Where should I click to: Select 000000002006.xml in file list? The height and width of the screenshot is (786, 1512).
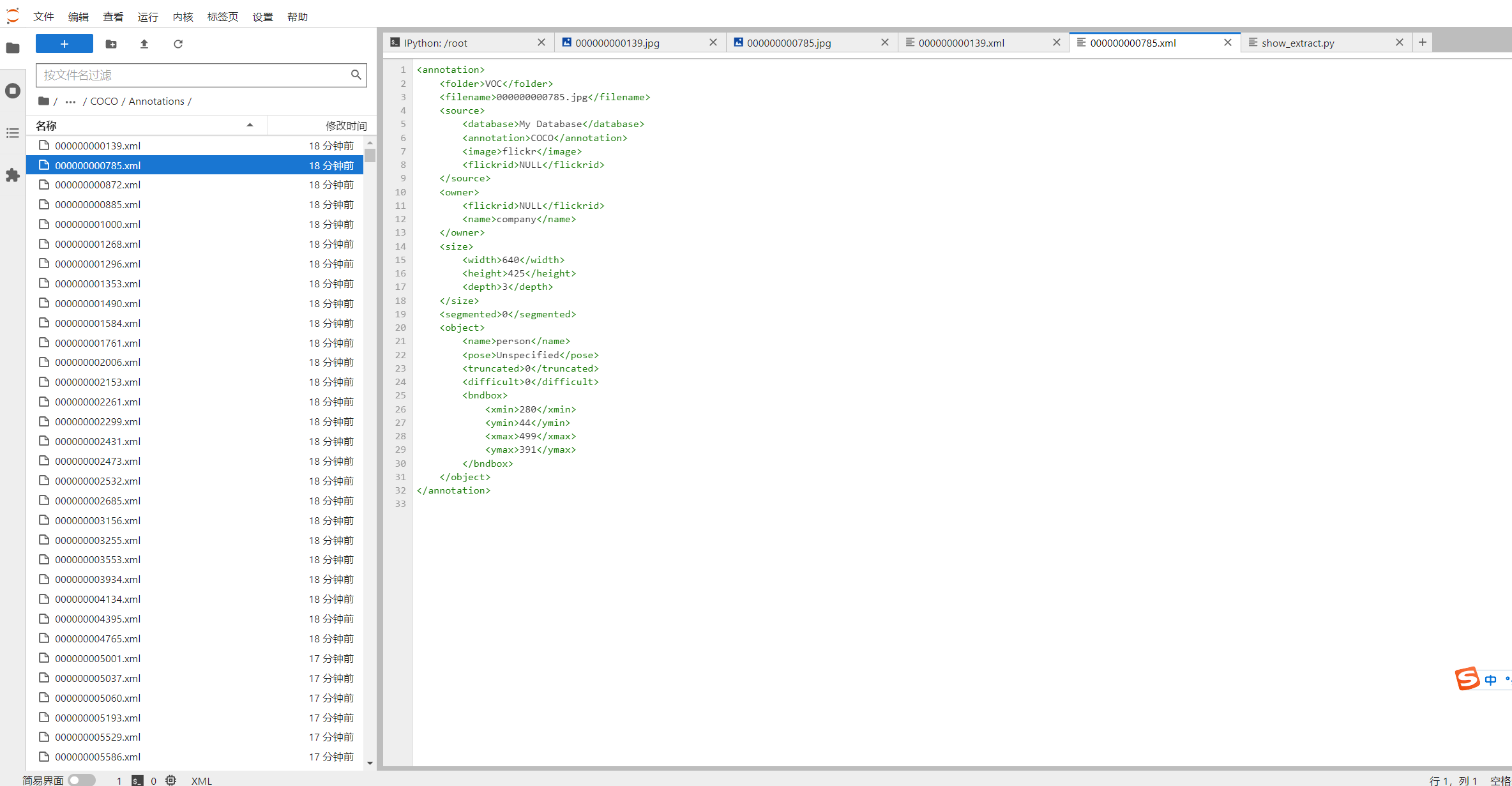pyautogui.click(x=98, y=362)
